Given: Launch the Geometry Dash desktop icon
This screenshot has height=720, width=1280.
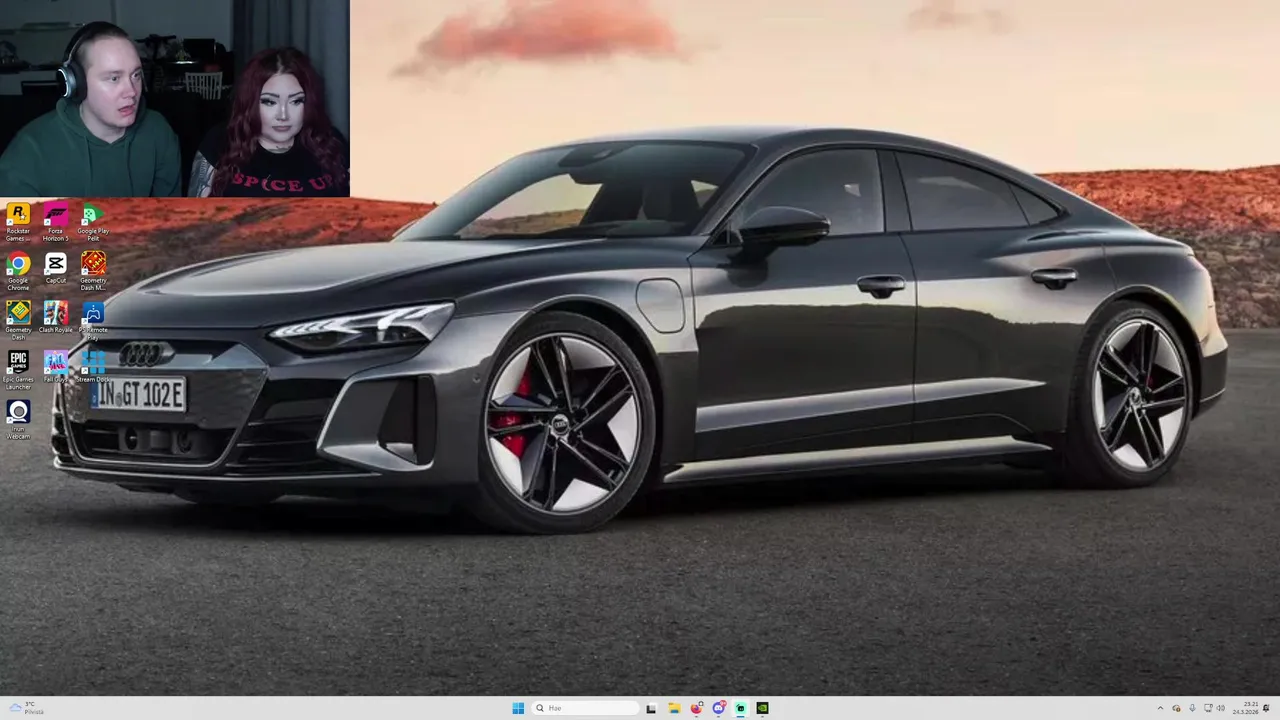Looking at the screenshot, I should pyautogui.click(x=18, y=320).
